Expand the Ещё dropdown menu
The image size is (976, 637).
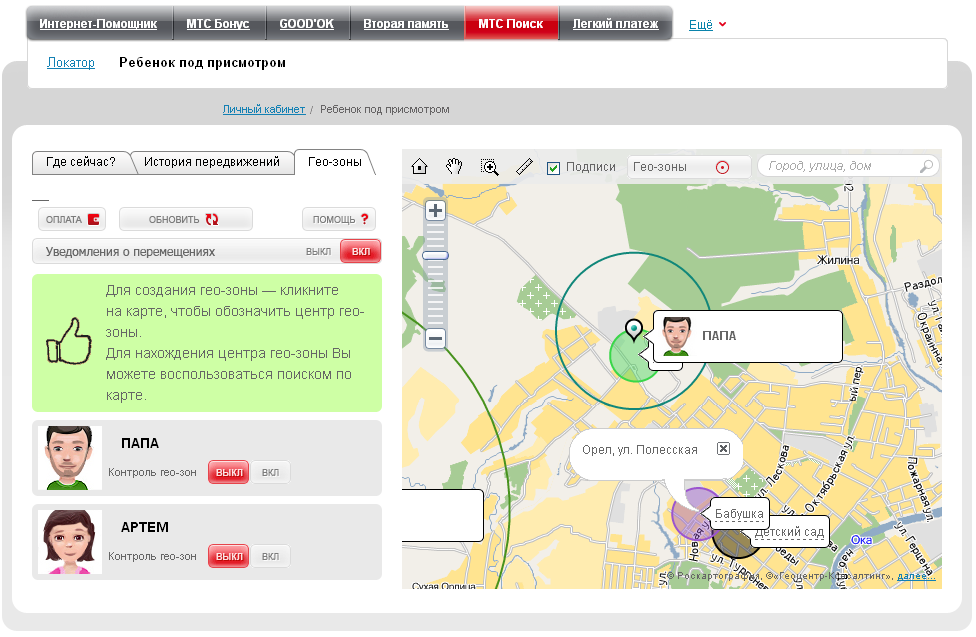pos(707,24)
